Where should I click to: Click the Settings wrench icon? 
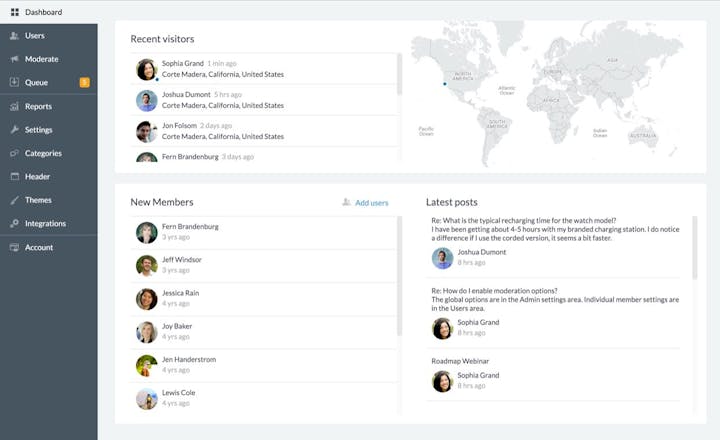click(x=14, y=130)
